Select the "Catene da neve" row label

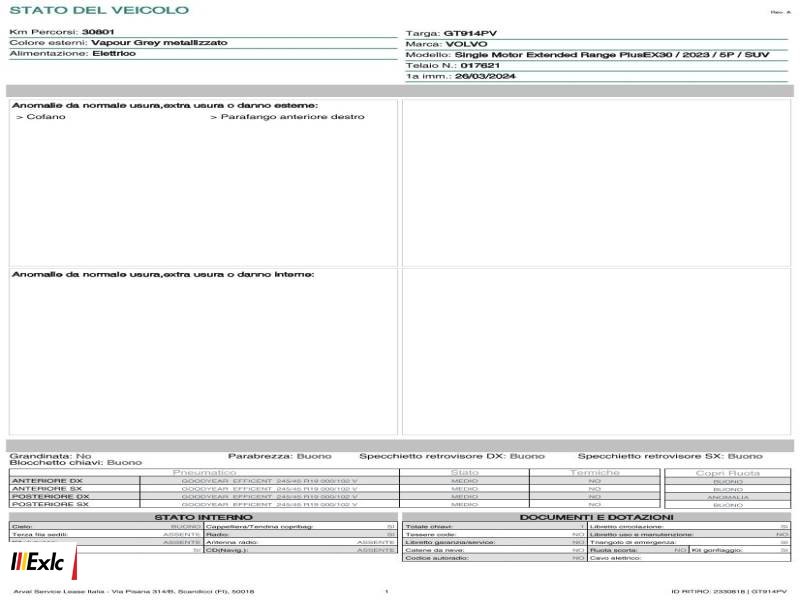pyautogui.click(x=435, y=550)
